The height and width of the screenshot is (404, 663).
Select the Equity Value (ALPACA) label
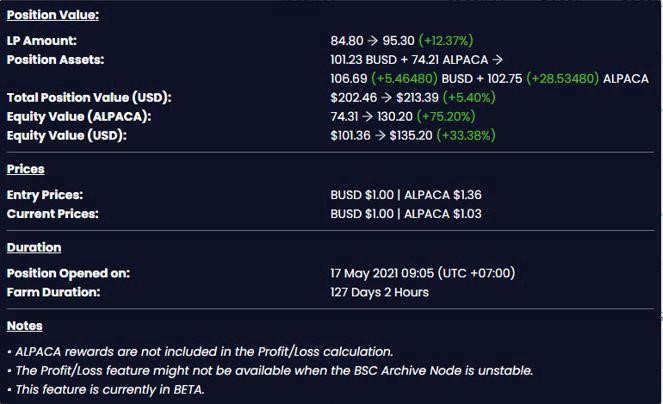click(79, 116)
